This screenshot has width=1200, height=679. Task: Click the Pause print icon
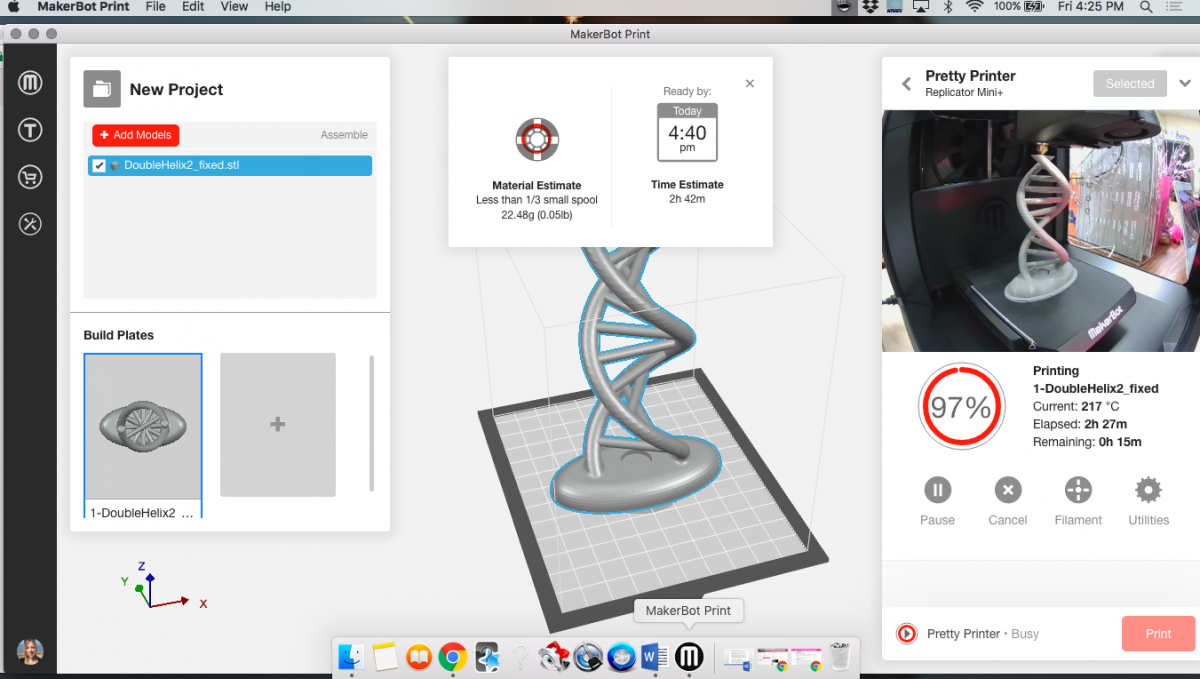click(x=937, y=490)
